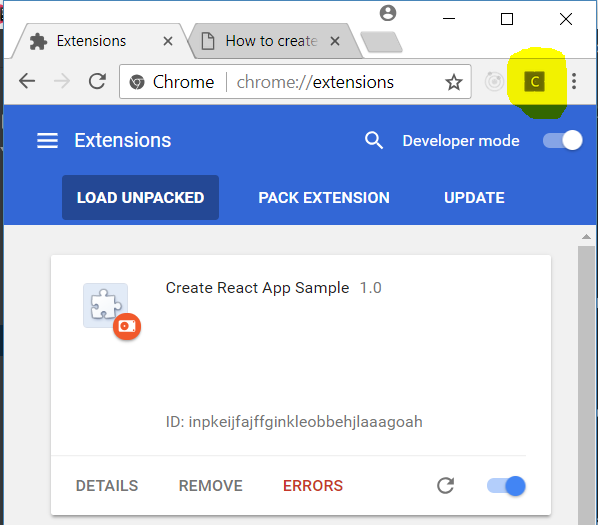The image size is (598, 525).
Task: Click UPDATE button
Action: click(x=474, y=197)
